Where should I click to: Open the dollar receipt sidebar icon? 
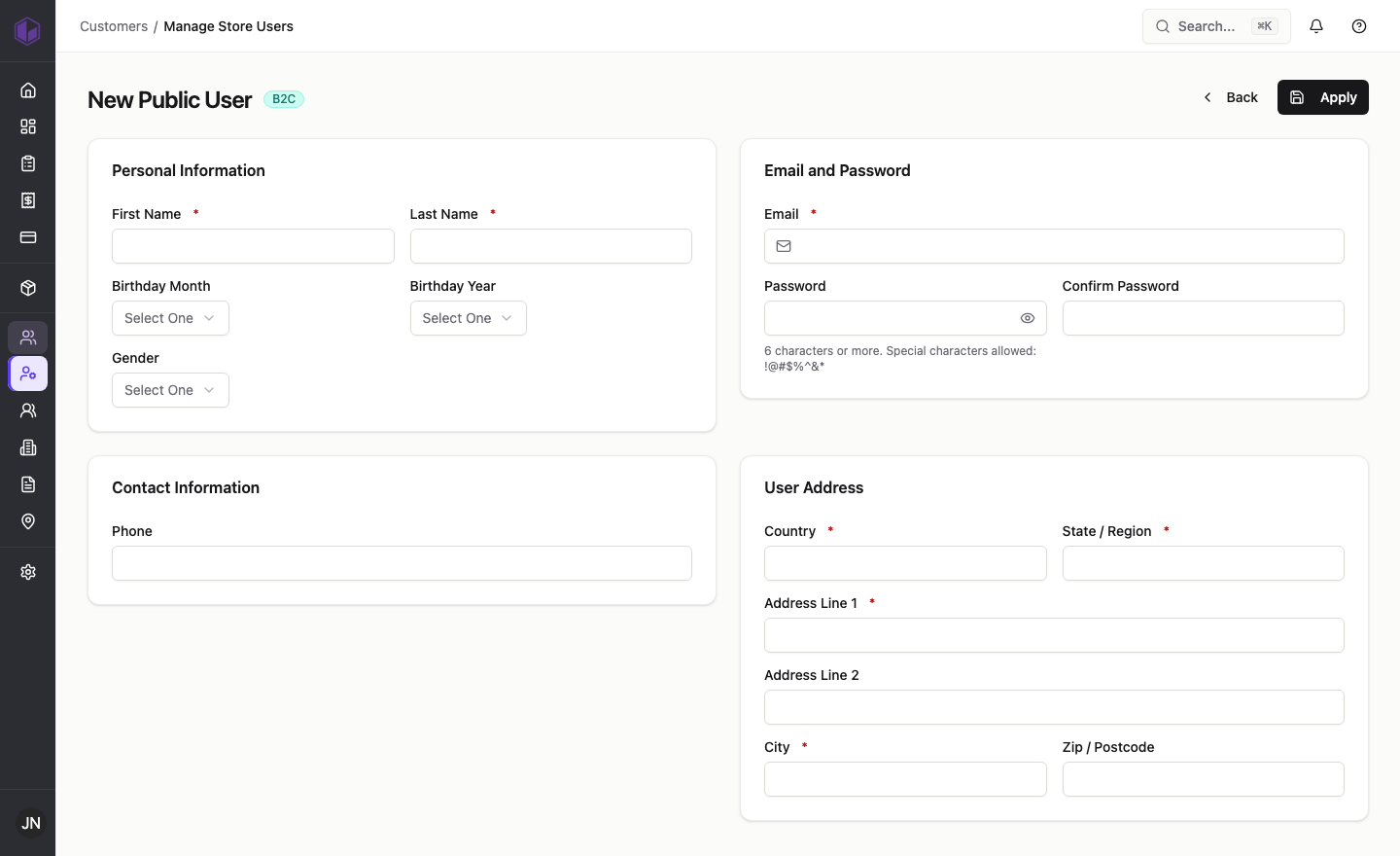[28, 200]
